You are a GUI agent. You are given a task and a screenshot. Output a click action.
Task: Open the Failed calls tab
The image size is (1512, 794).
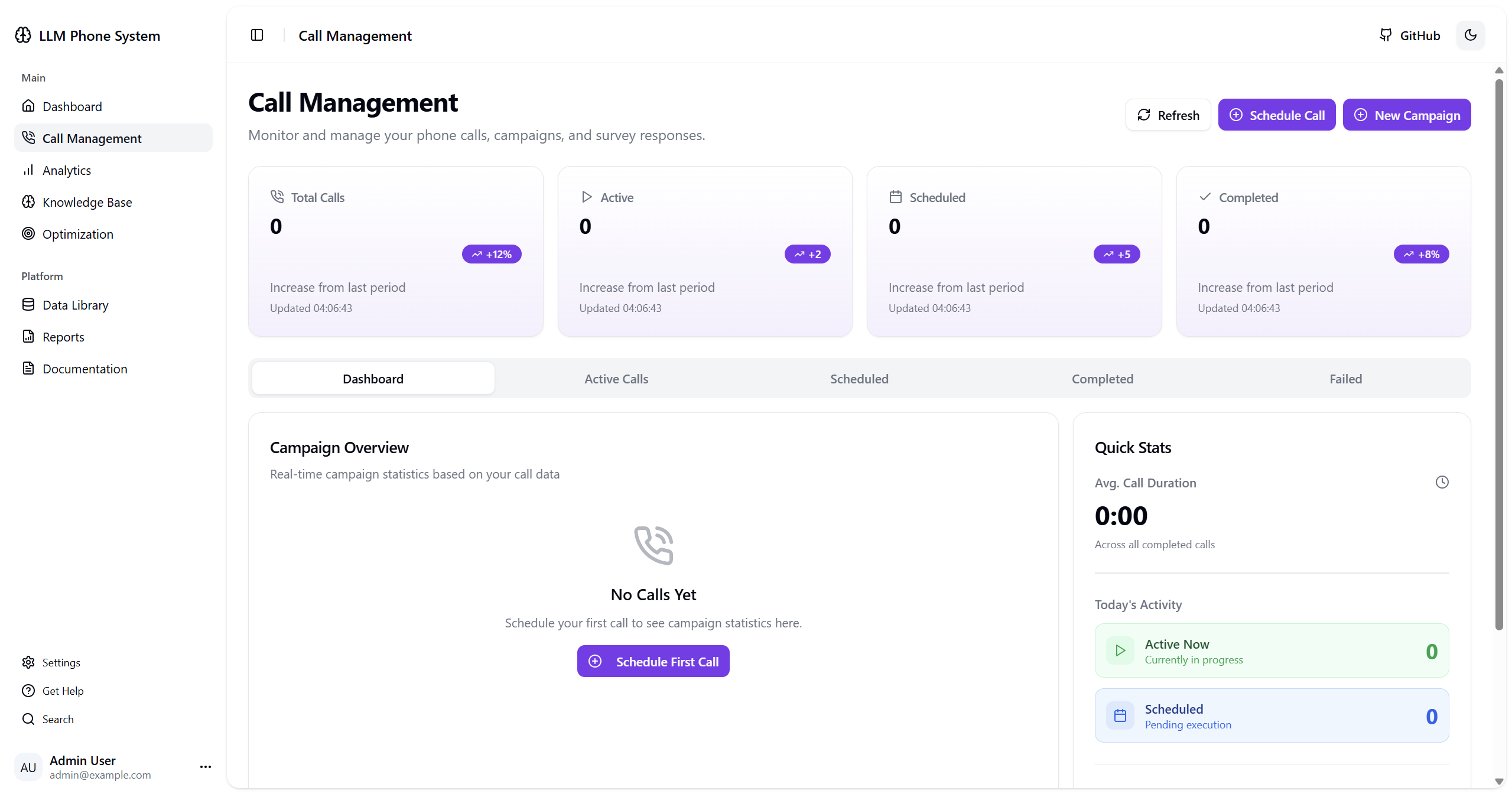tap(1345, 378)
